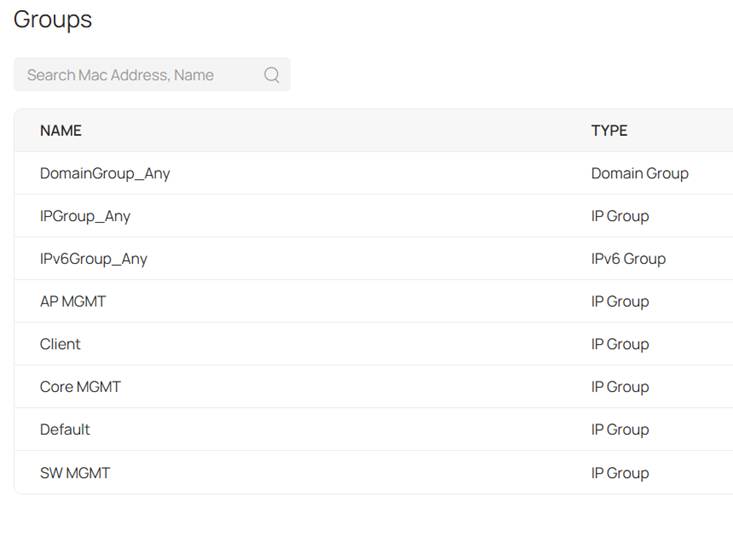733x538 pixels.
Task: Click the search magnifier icon
Action: coord(272,75)
